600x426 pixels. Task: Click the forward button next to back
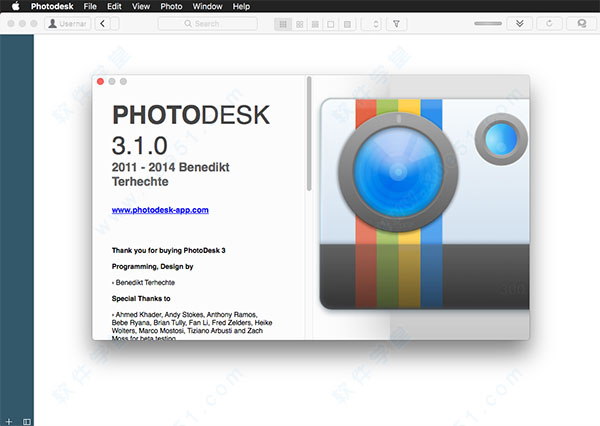pyautogui.click(x=115, y=24)
